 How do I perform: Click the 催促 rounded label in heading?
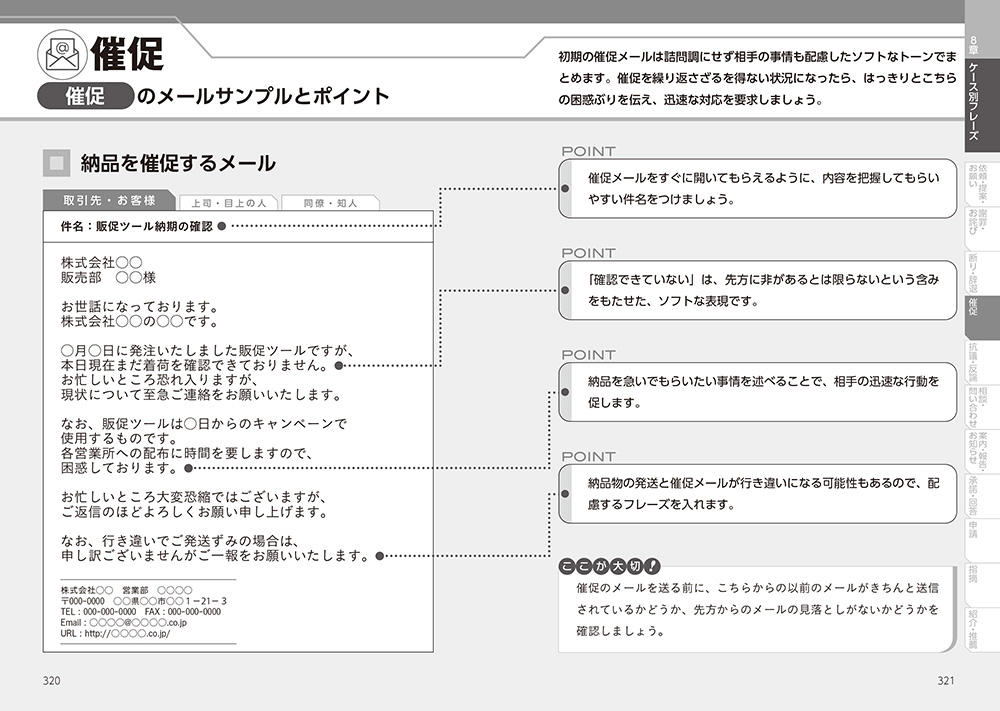pyautogui.click(x=85, y=96)
